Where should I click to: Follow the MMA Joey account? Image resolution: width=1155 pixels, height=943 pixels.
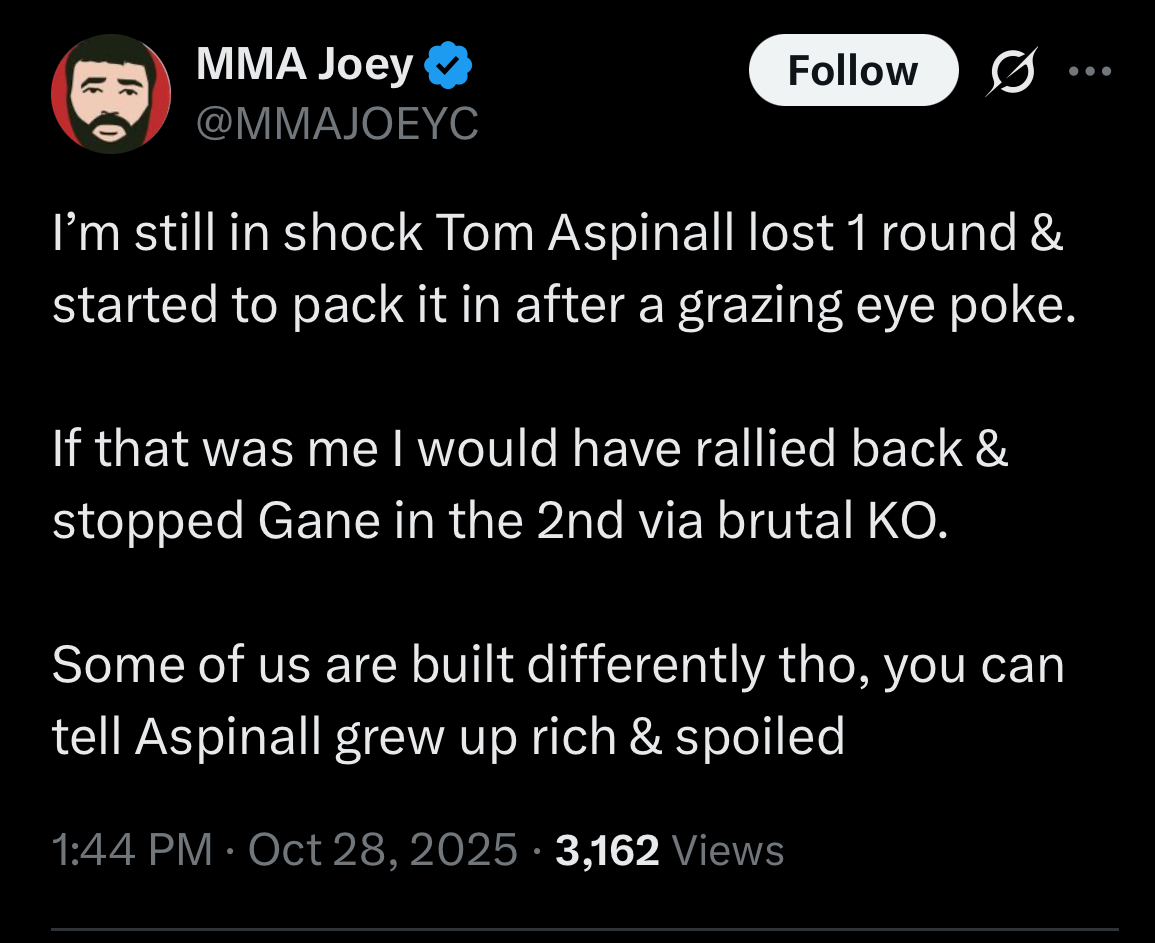(x=852, y=71)
